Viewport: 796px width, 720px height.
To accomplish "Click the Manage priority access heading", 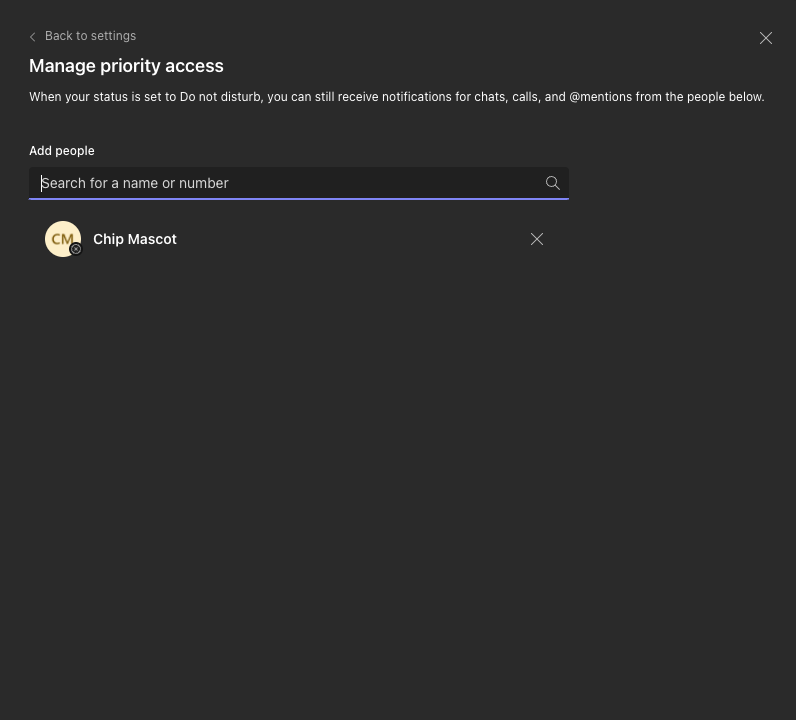I will pos(126,66).
